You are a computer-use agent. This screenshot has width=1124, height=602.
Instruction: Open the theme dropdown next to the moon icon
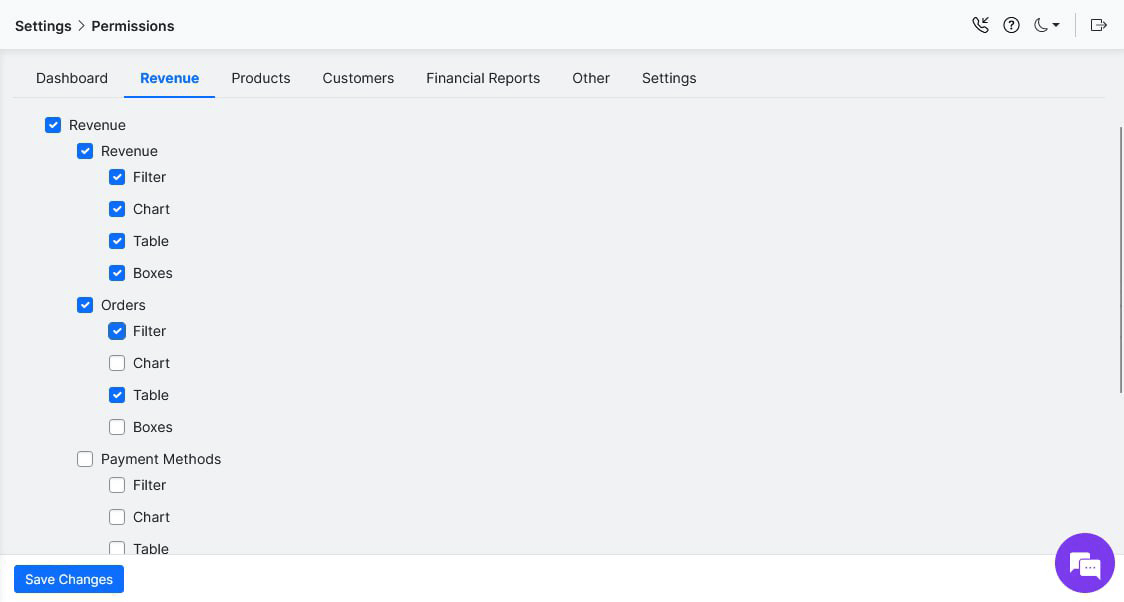(1055, 25)
